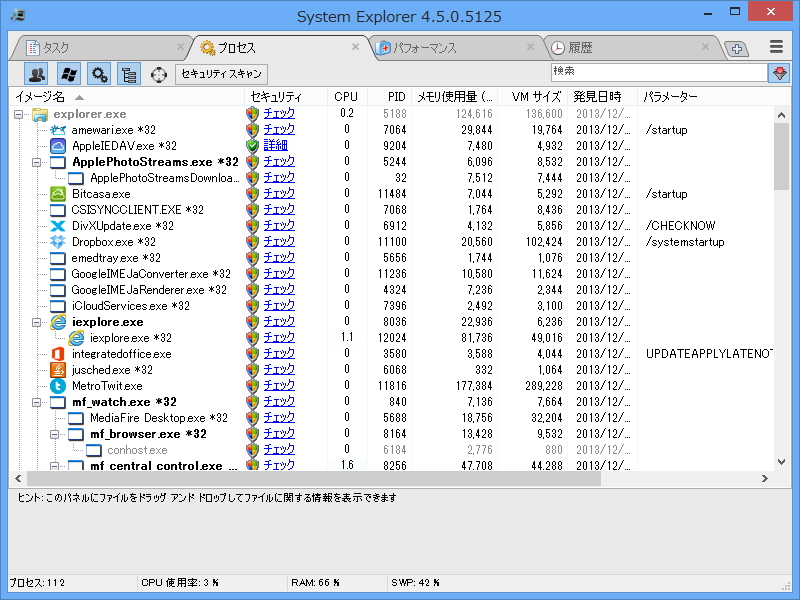Image resolution: width=800 pixels, height=600 pixels.
Task: Click the Dropbox.exe process icon
Action: point(56,241)
